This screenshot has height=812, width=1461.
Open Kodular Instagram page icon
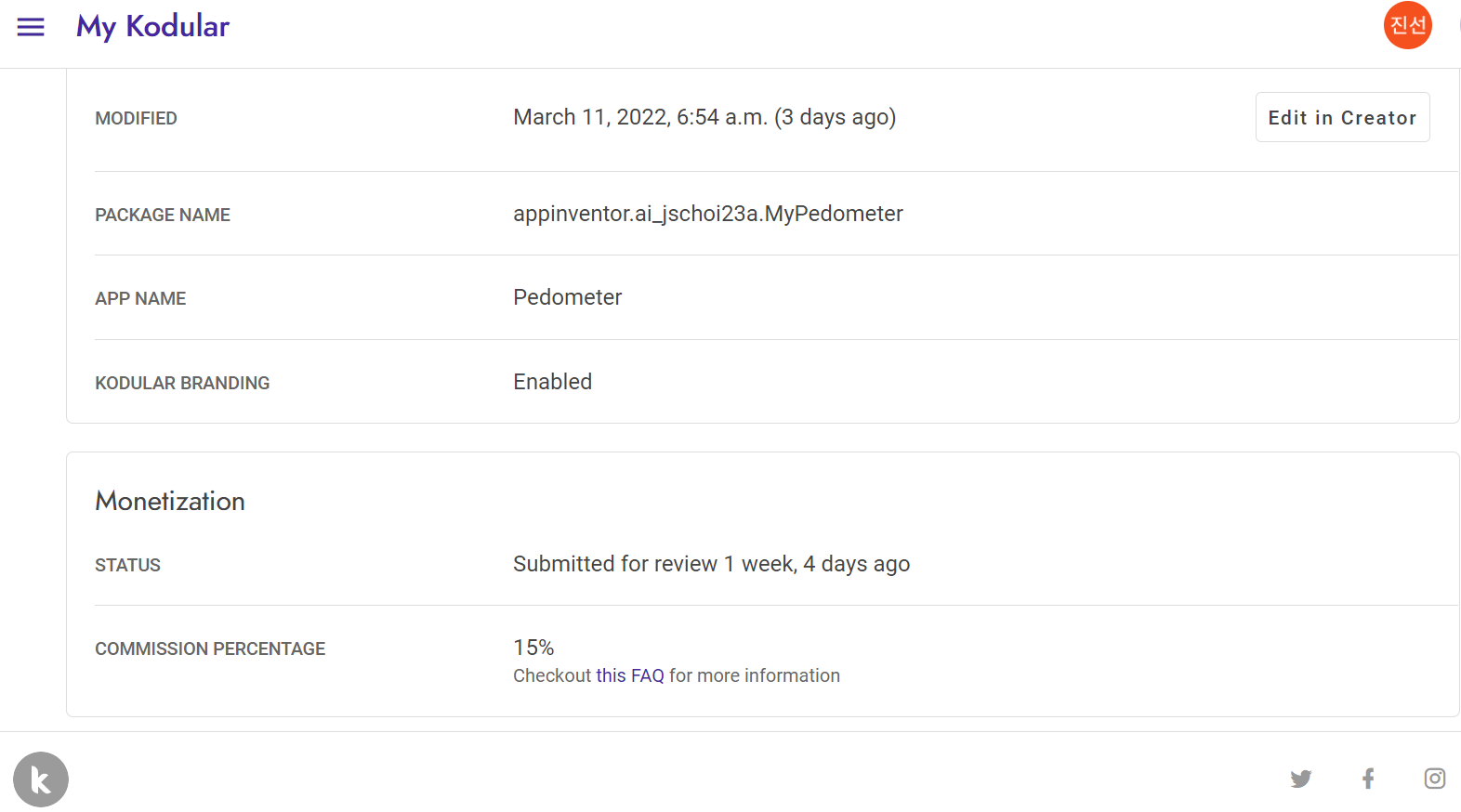[1434, 779]
